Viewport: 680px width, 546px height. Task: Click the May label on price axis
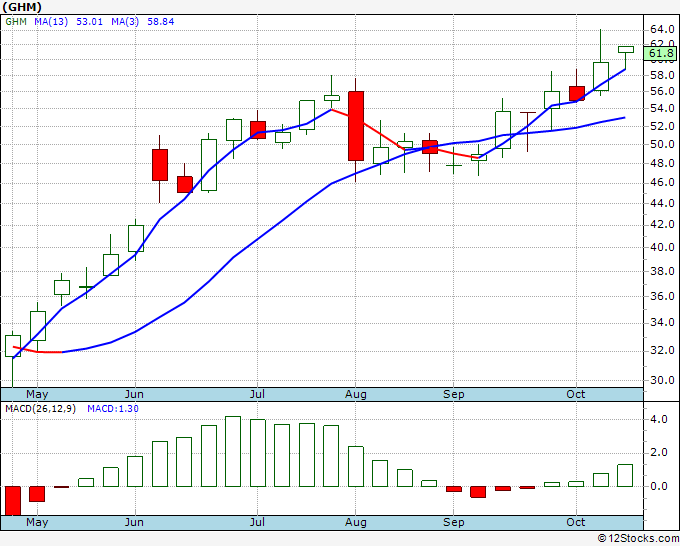click(37, 394)
